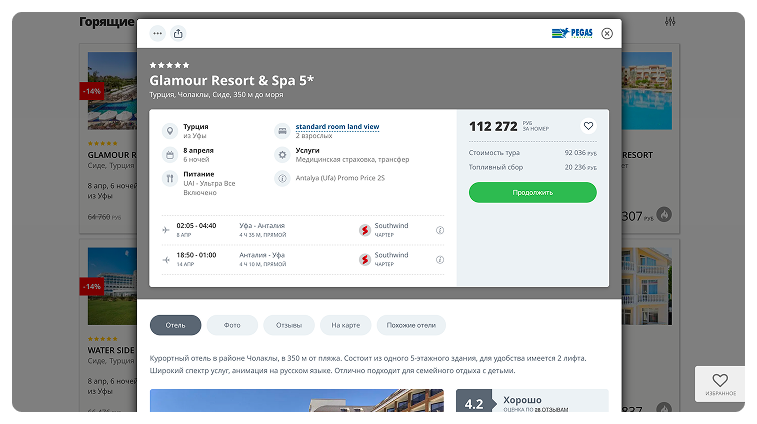Click the fork and knife Питание icon

tap(169, 179)
